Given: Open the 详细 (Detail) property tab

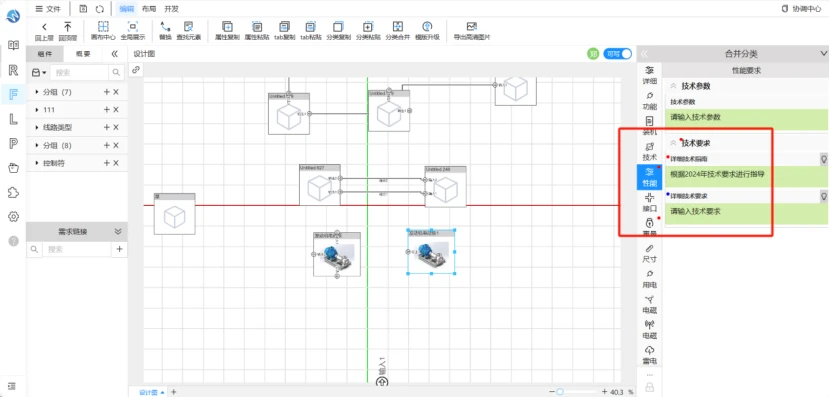Looking at the screenshot, I should [649, 76].
